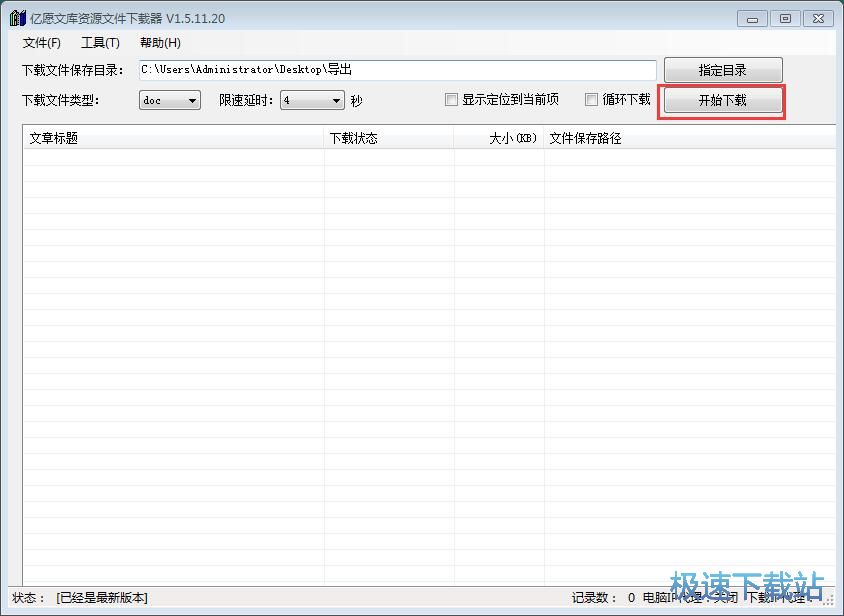Maximize the downloader window

pyautogui.click(x=785, y=19)
